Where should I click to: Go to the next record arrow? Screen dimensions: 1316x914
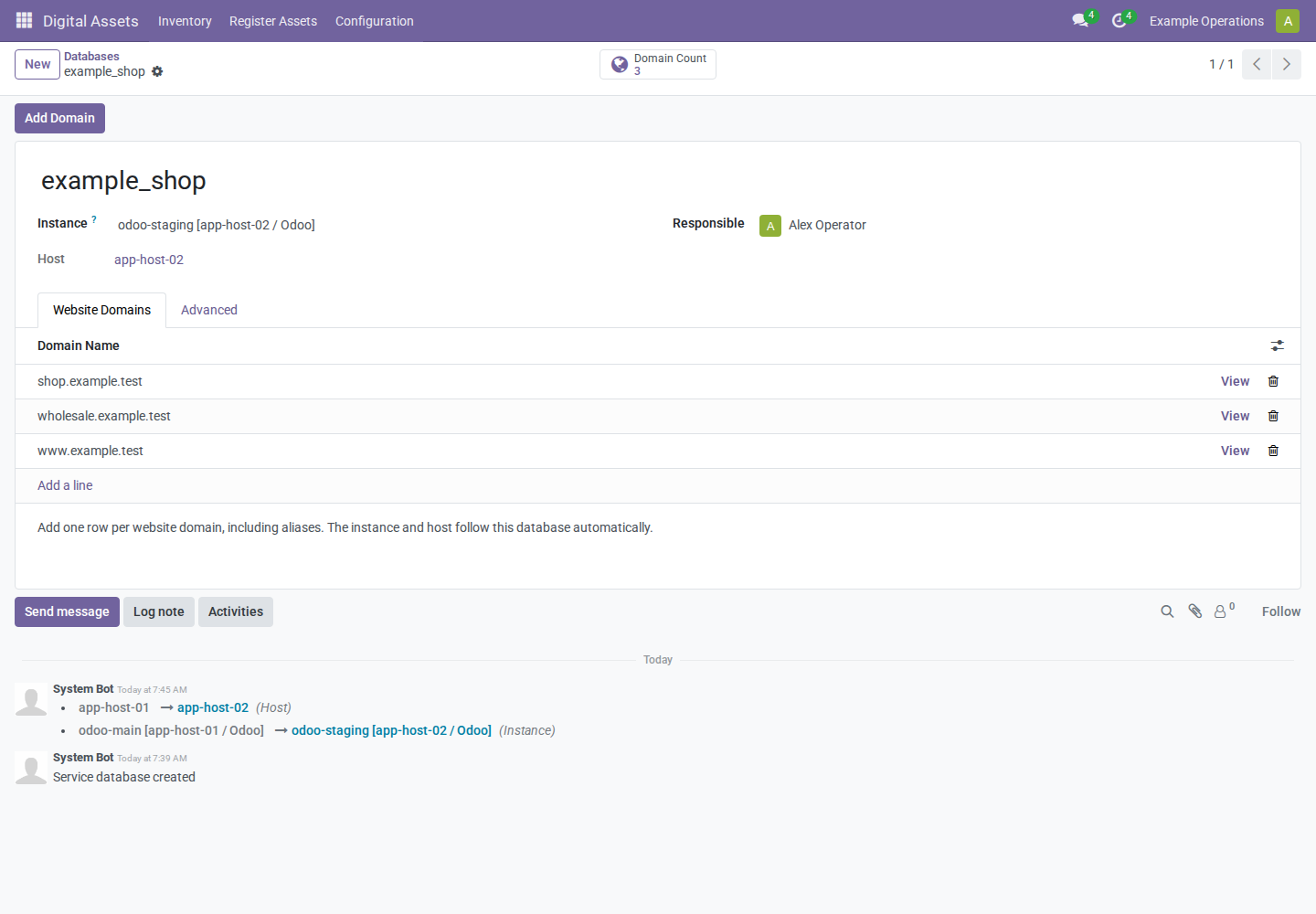(1287, 64)
